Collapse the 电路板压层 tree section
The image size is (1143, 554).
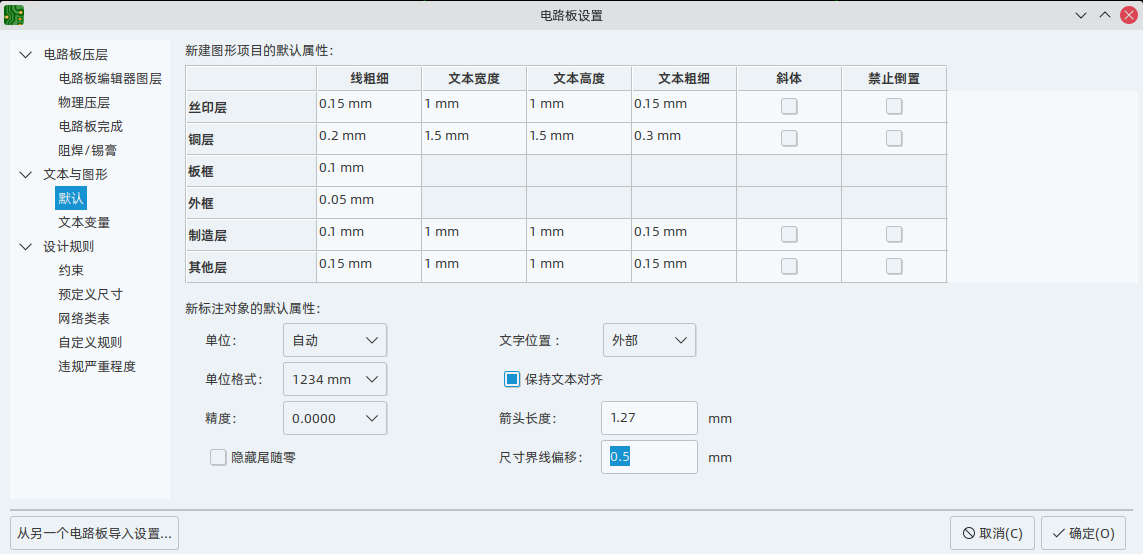point(26,55)
